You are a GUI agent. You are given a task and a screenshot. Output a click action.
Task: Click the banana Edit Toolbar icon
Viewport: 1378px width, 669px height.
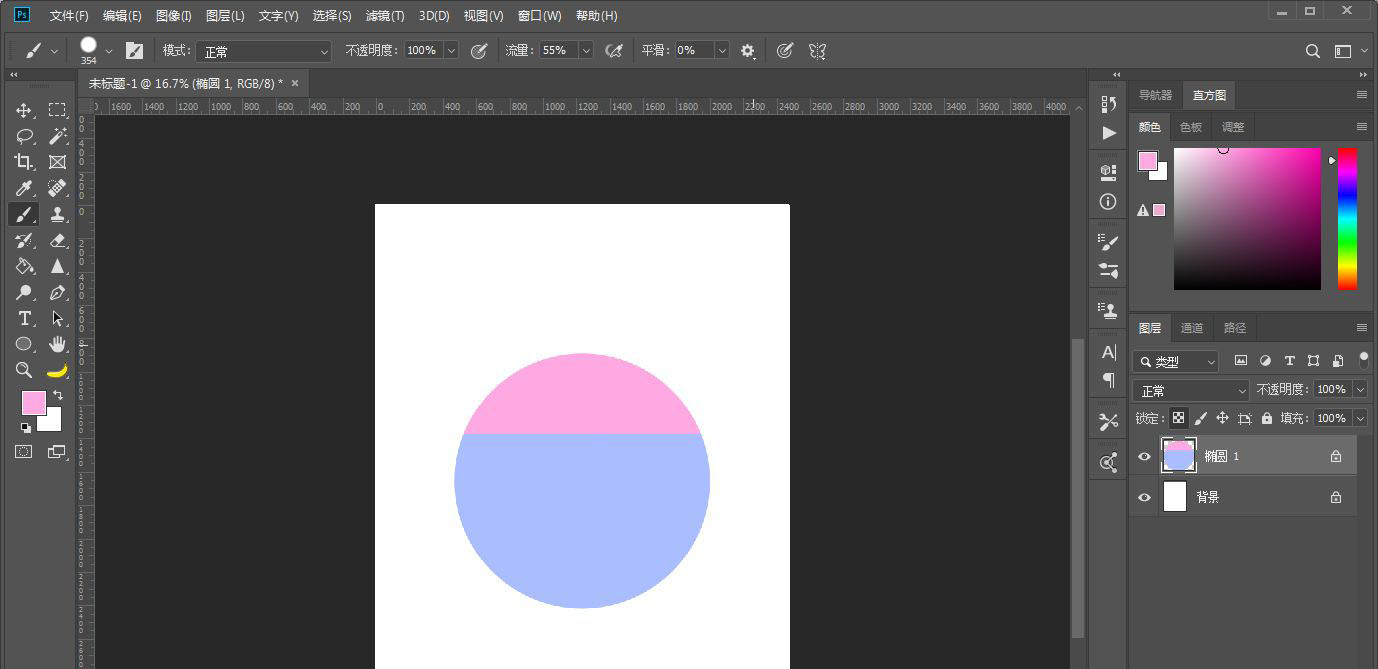57,370
